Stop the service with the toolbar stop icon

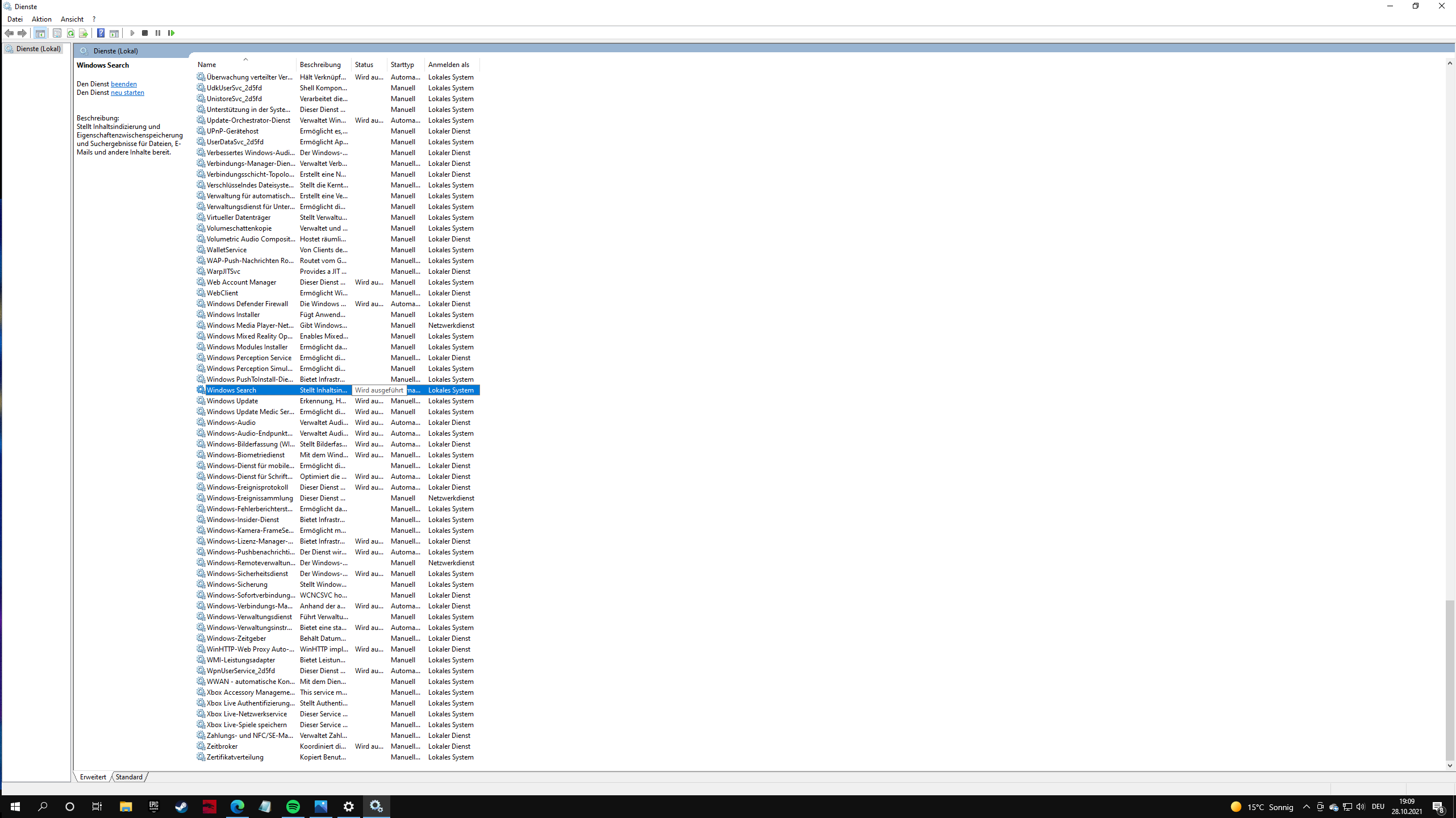[x=145, y=33]
